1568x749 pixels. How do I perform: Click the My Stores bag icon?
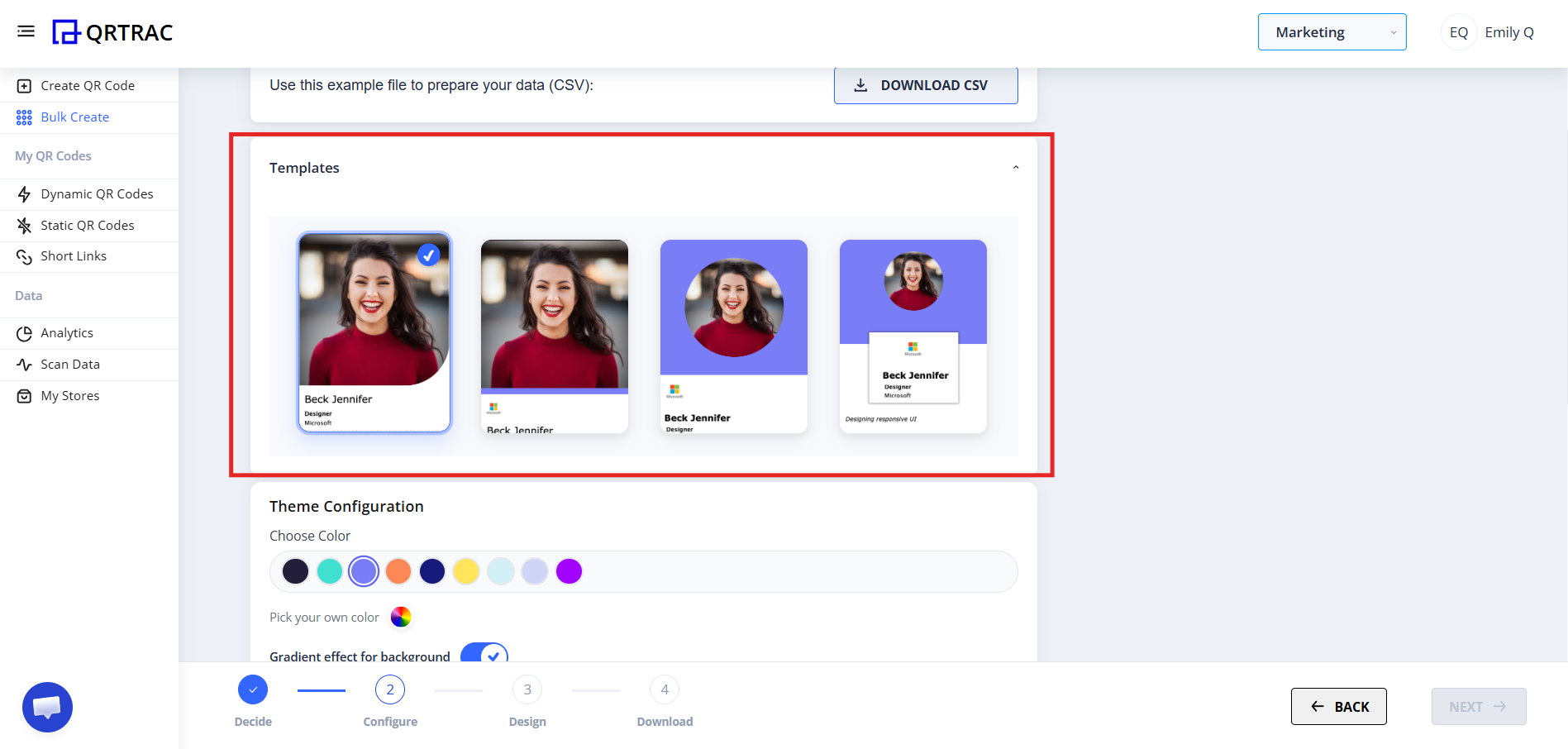[x=24, y=396]
